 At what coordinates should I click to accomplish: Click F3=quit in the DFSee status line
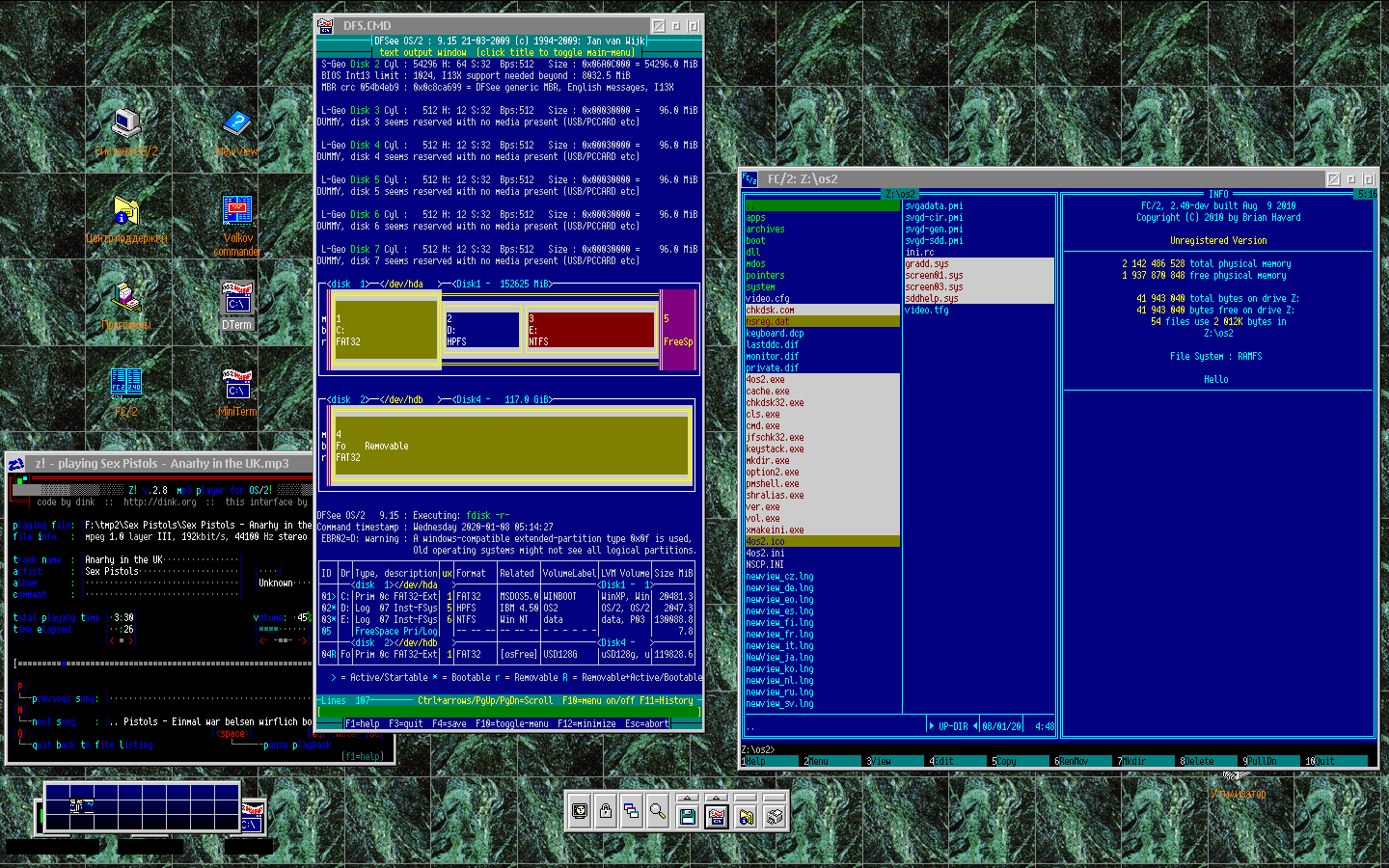(x=405, y=724)
